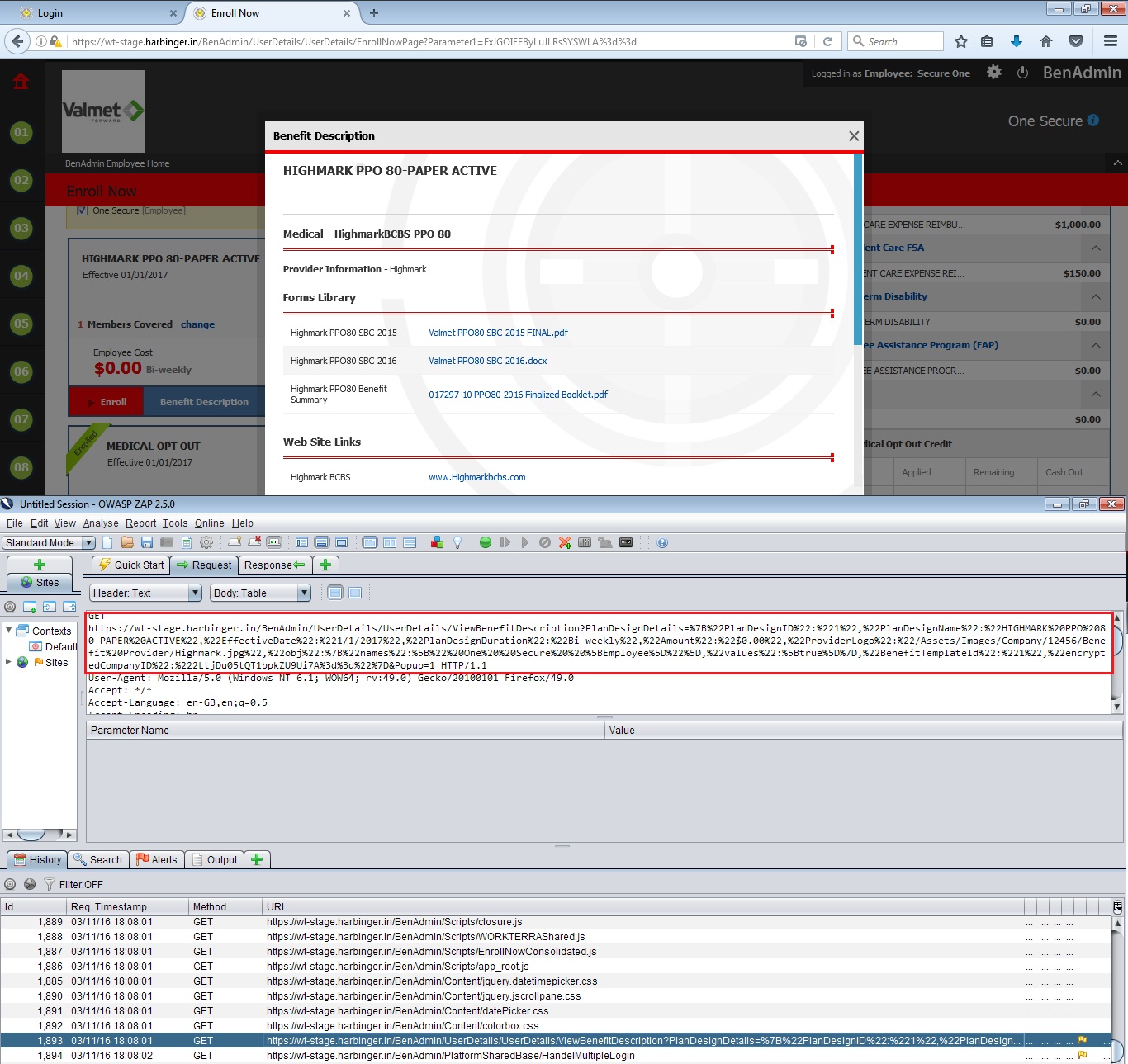
Task: Click Submit and step to next request icon
Action: (x=505, y=542)
